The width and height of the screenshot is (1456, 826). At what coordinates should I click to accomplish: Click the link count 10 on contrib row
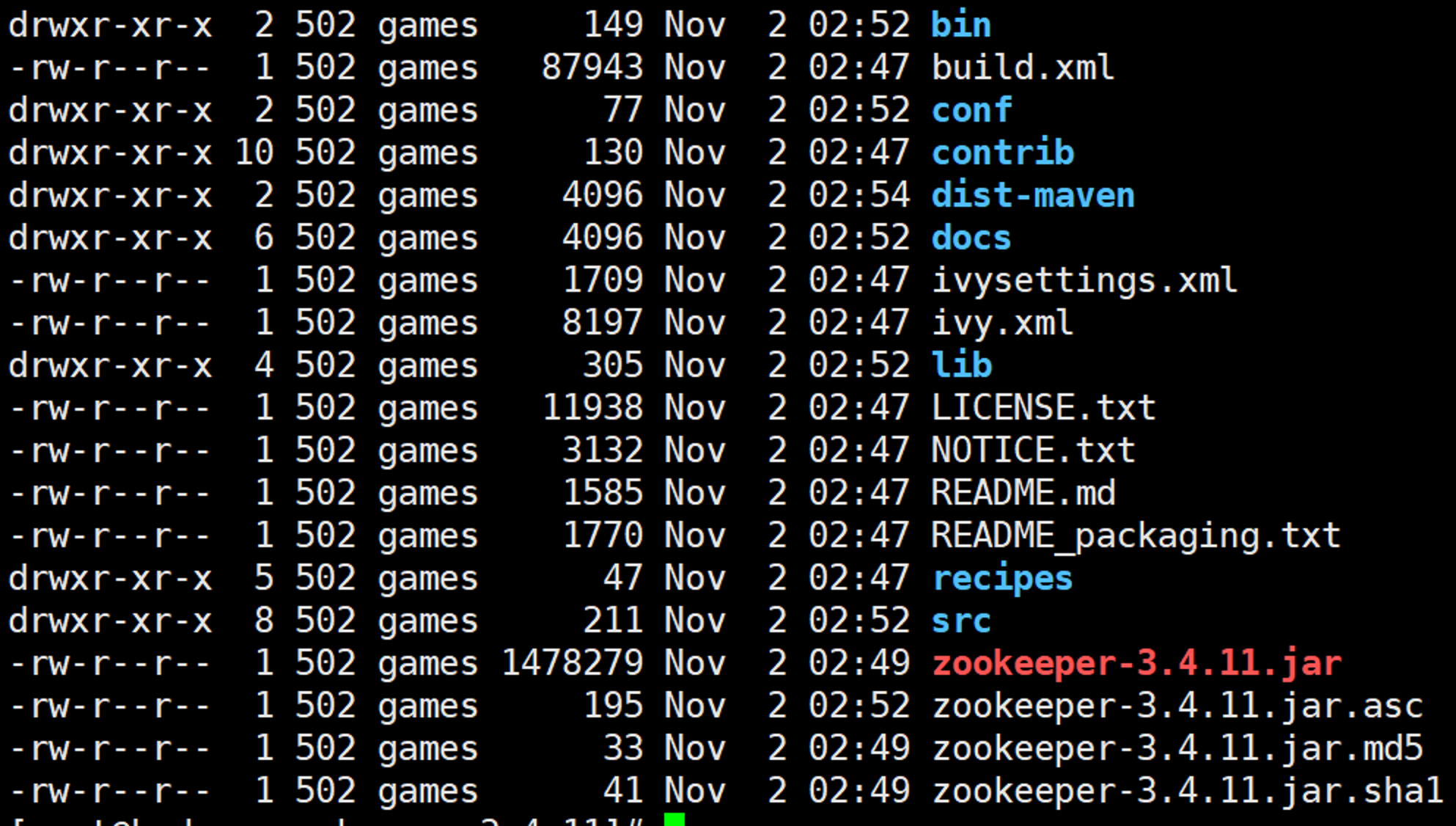click(x=254, y=153)
